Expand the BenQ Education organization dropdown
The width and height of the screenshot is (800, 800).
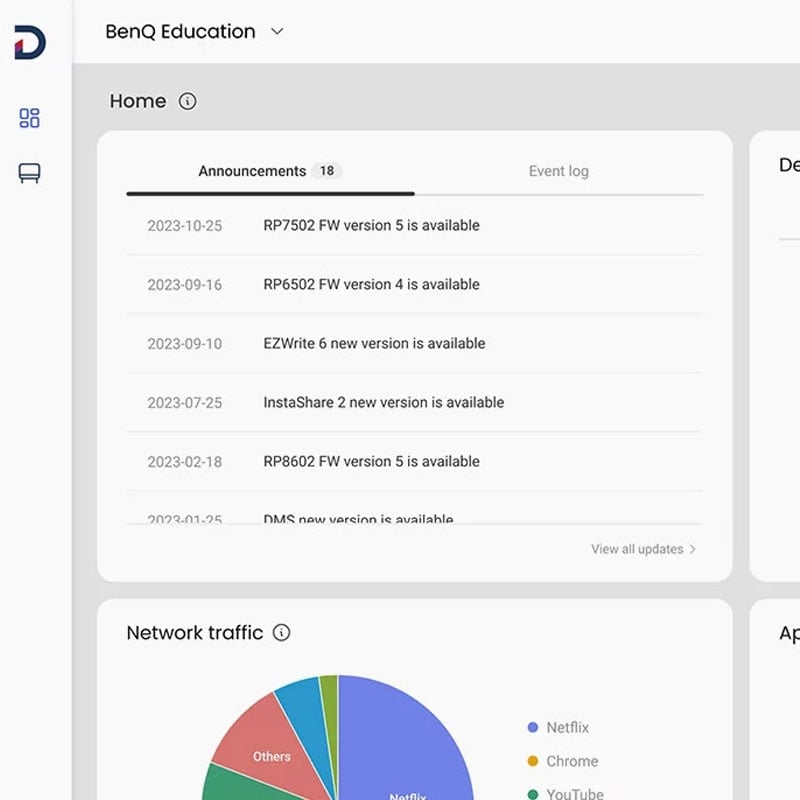277,32
